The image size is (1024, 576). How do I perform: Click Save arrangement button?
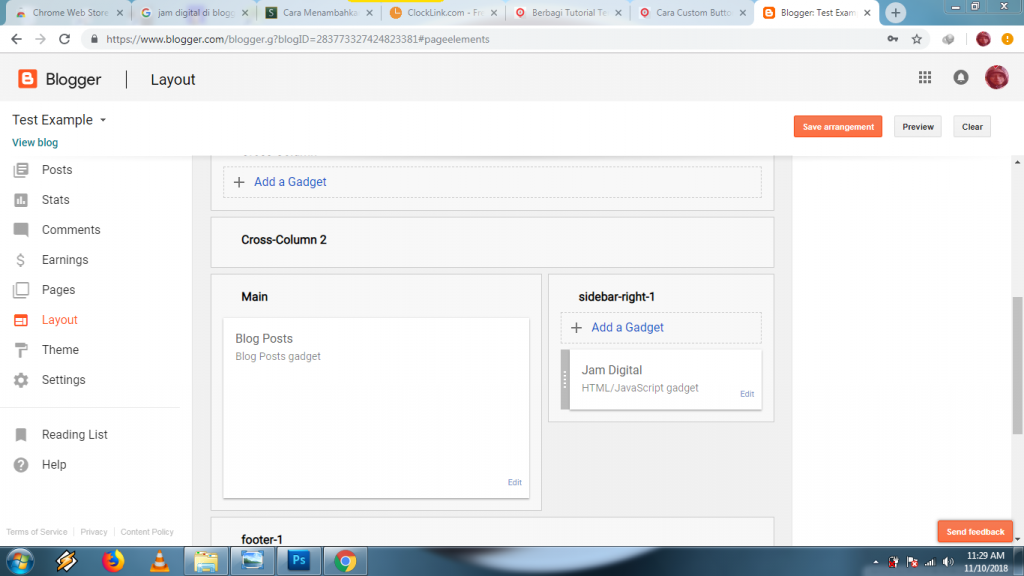(838, 127)
